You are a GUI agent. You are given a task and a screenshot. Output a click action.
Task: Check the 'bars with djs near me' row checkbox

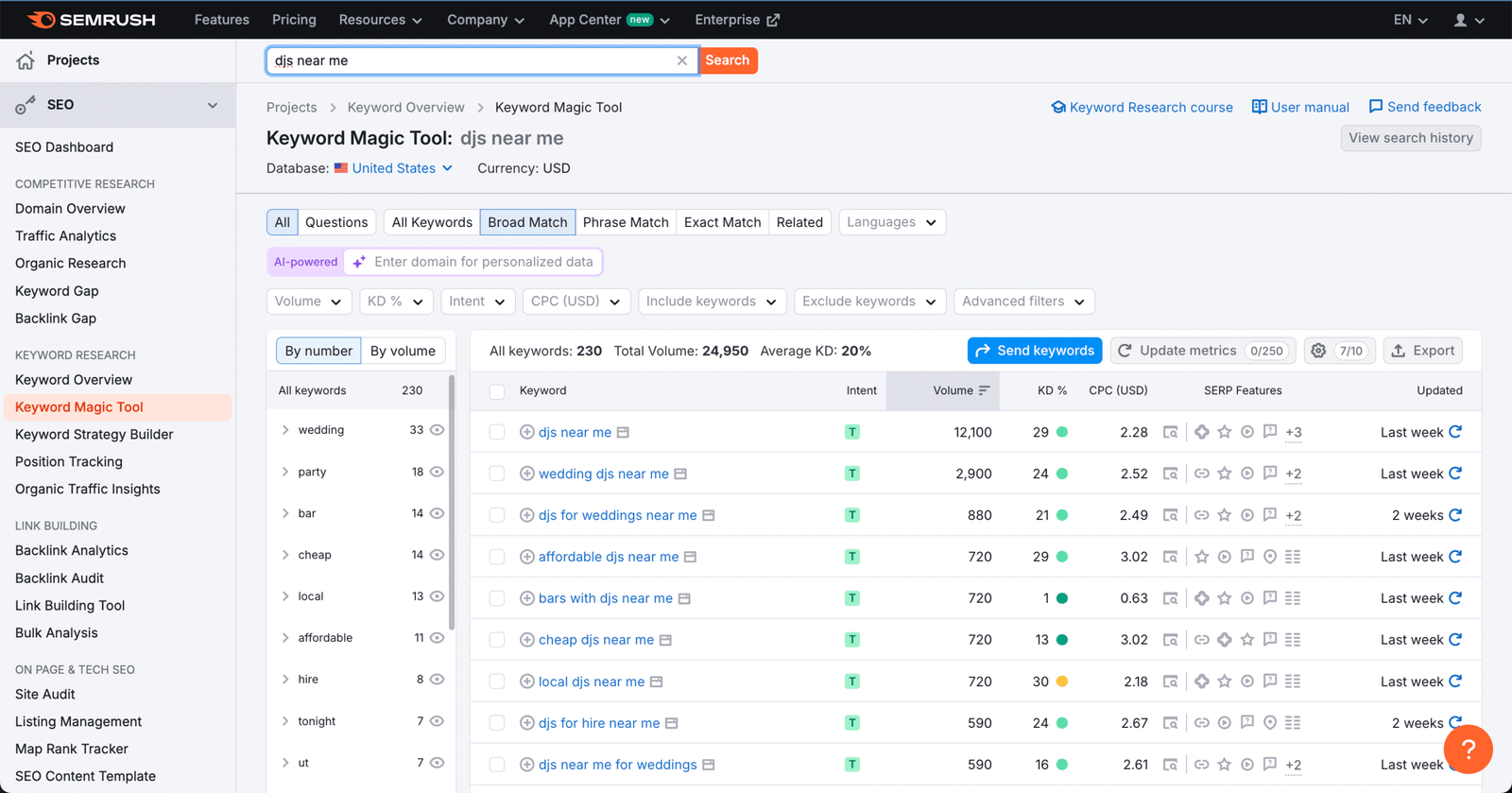[x=497, y=598]
